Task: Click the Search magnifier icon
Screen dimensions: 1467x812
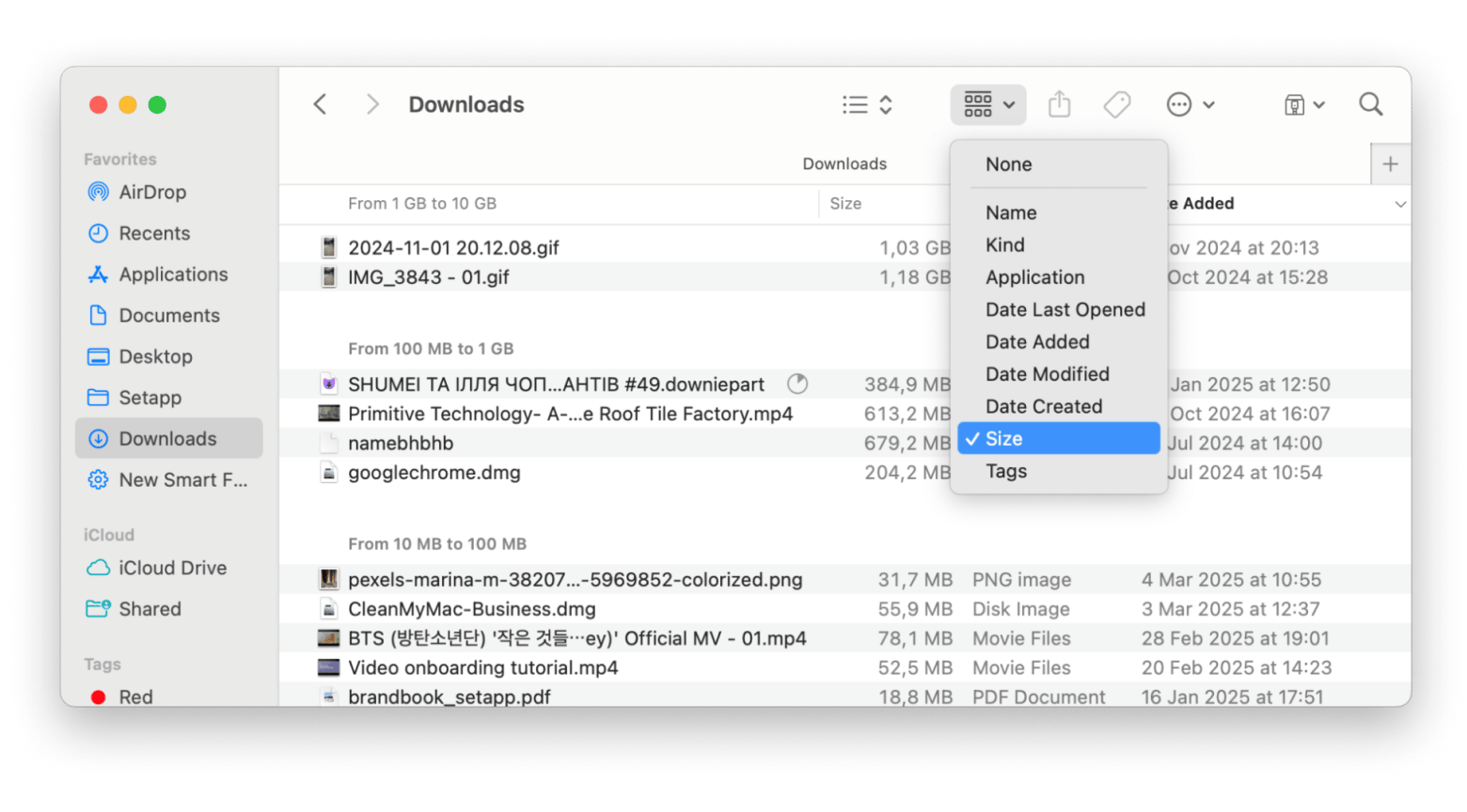Action: (1371, 104)
